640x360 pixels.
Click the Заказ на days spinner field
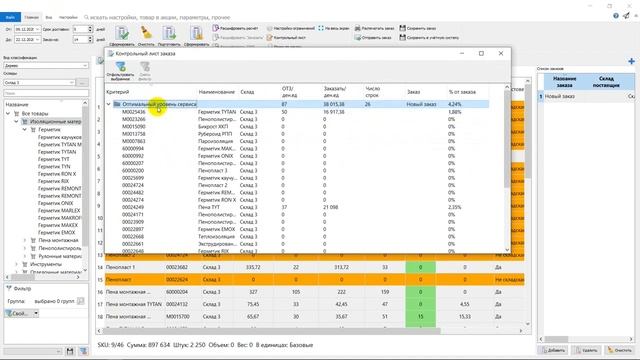pyautogui.click(x=83, y=40)
